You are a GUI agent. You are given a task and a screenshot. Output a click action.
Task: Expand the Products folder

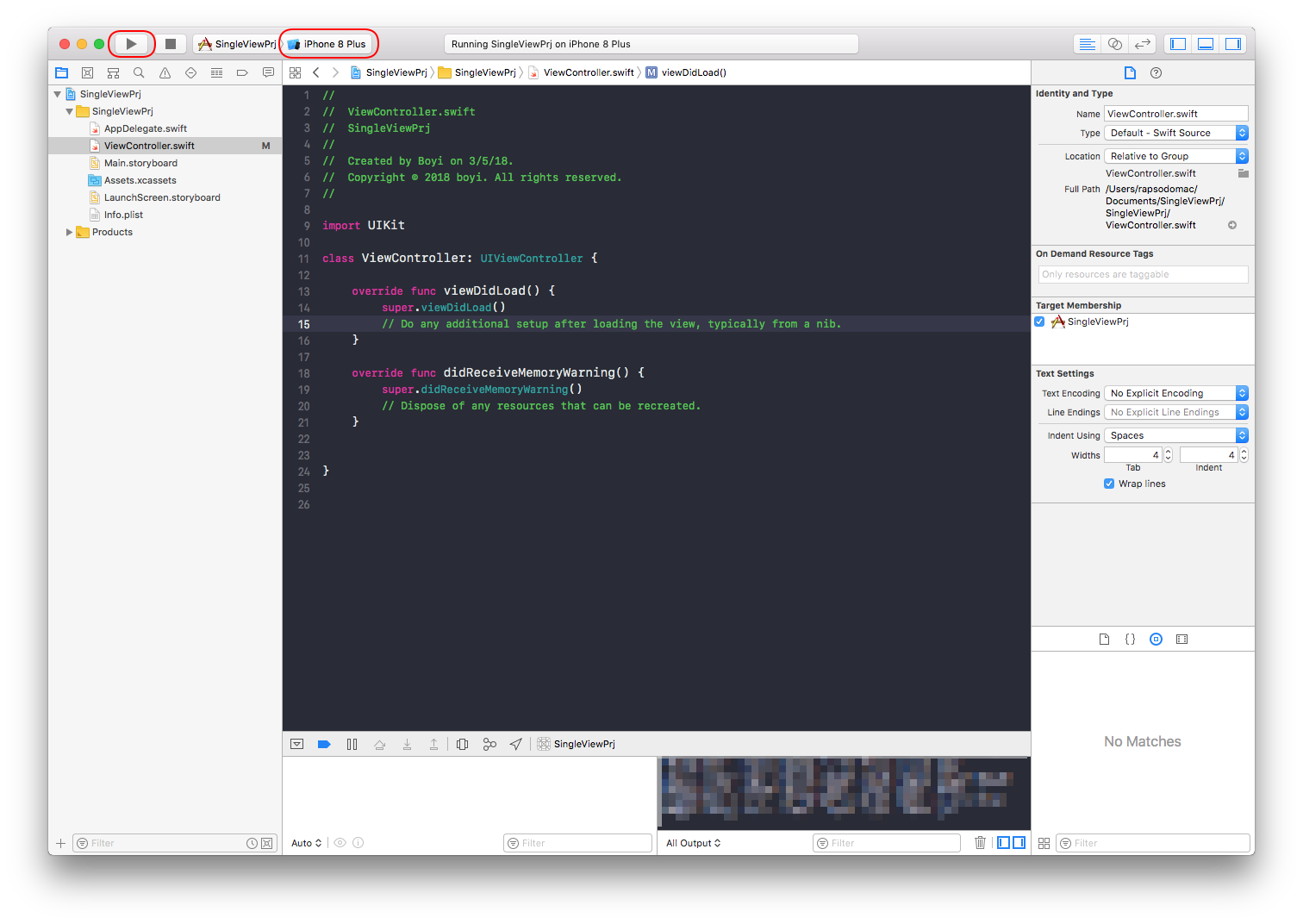point(70,232)
